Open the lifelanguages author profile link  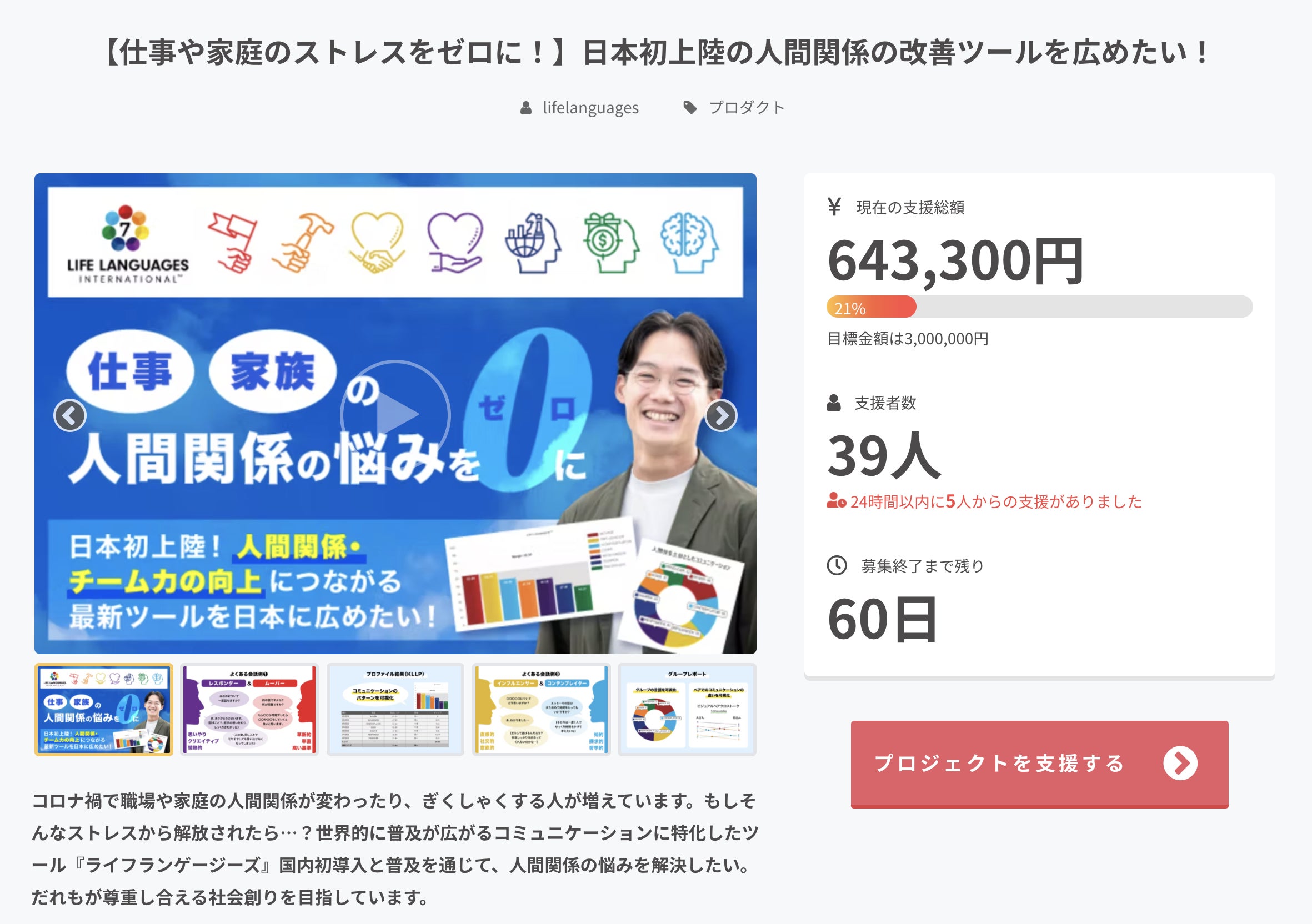tap(590, 108)
